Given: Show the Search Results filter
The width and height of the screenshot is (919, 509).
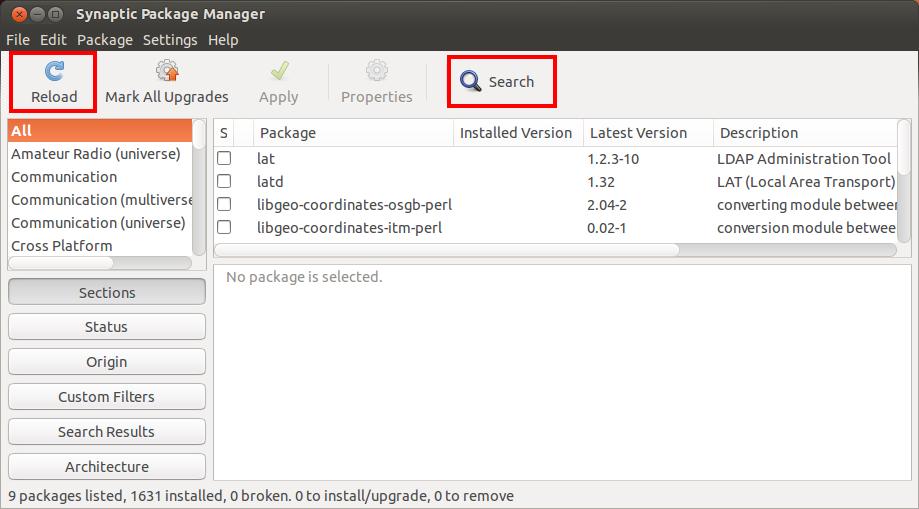Looking at the screenshot, I should (x=106, y=432).
